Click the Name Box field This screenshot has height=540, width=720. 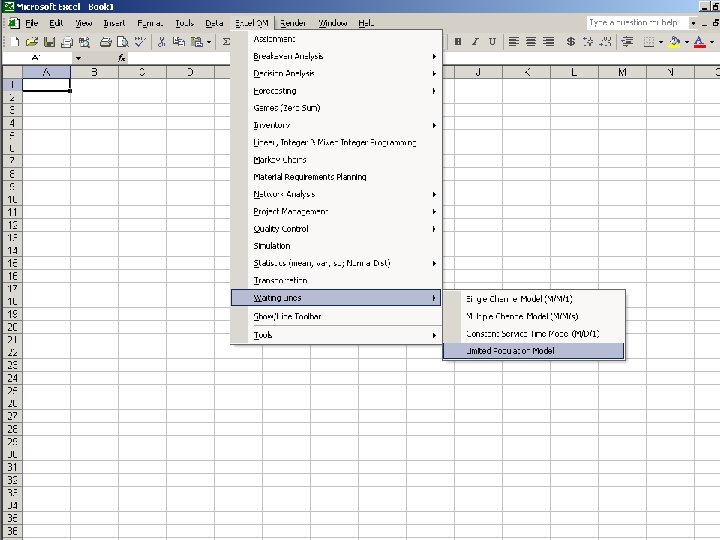[37, 58]
